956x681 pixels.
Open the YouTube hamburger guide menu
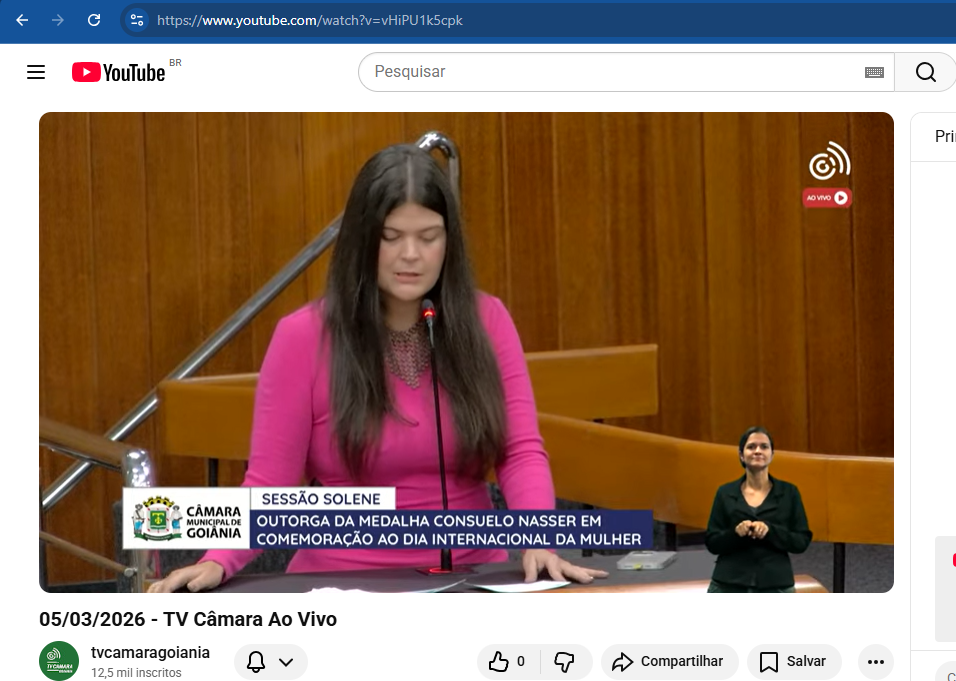tap(36, 72)
